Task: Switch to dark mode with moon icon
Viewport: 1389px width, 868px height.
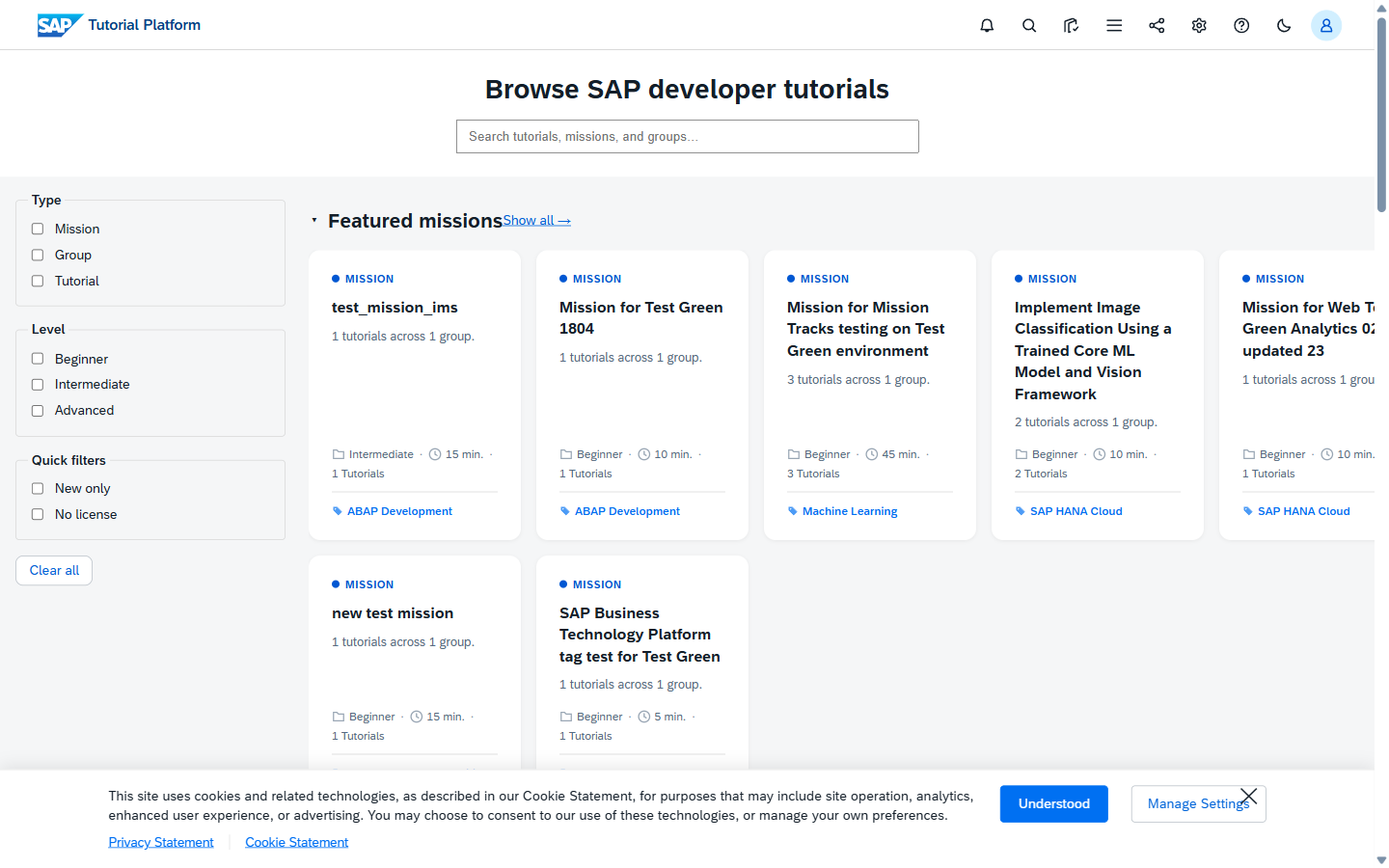Action: 1284,26
